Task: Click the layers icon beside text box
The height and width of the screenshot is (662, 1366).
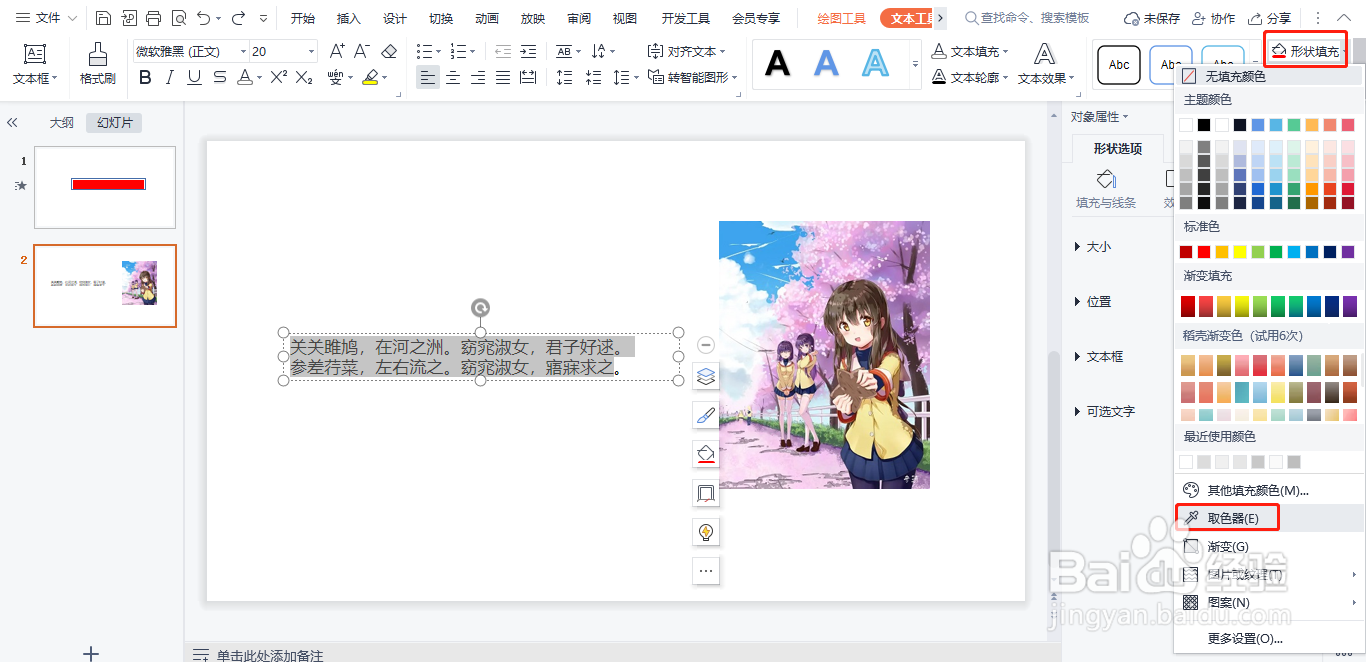Action: (706, 377)
